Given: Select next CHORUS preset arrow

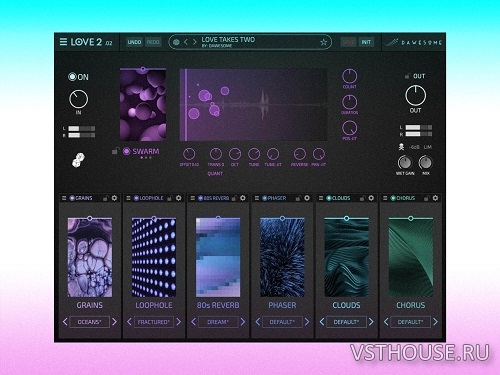Looking at the screenshot, I should click(x=435, y=322).
